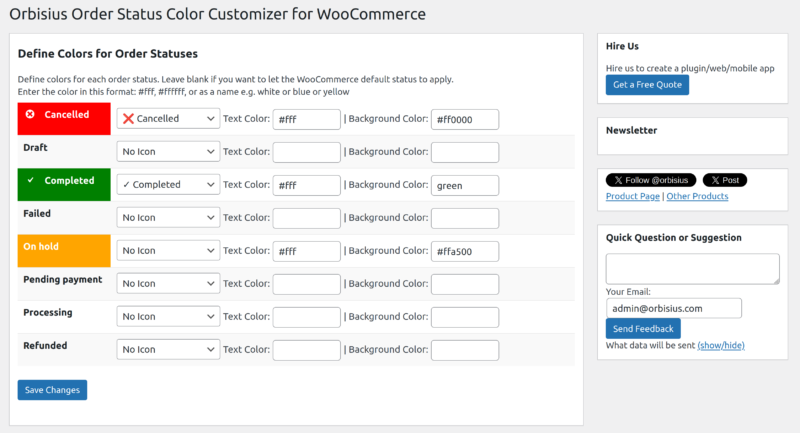The image size is (800, 433).
Task: Focus the Cancelled background color field
Action: pos(465,119)
